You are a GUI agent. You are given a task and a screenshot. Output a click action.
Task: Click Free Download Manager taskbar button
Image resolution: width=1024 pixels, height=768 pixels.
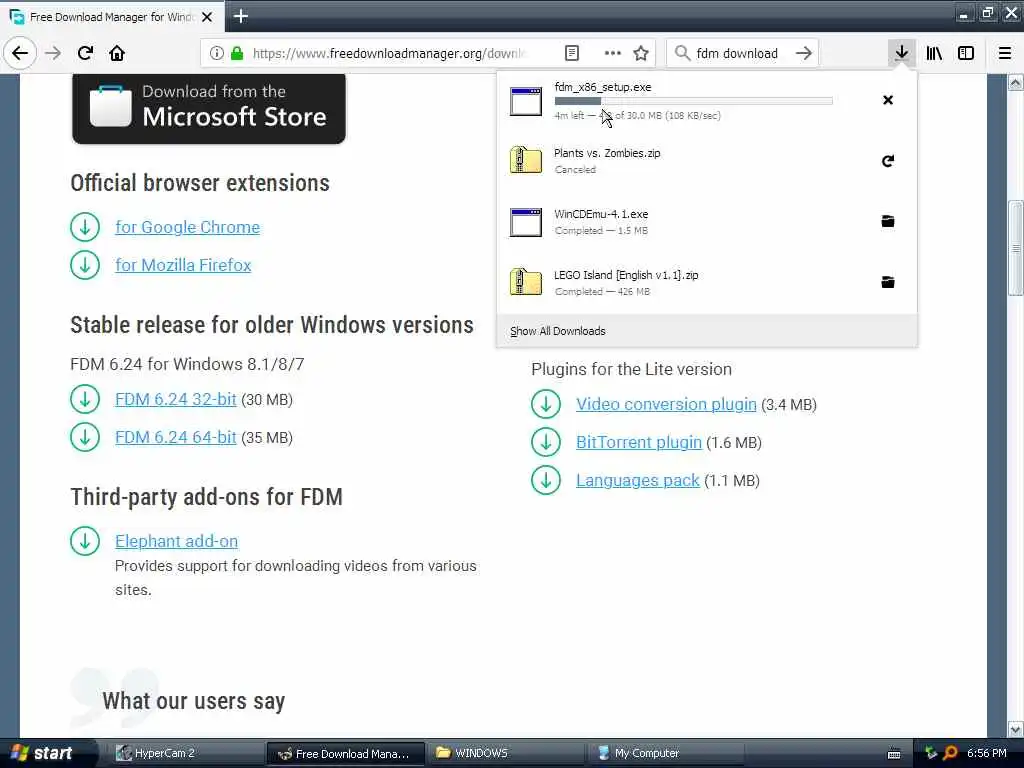click(346, 754)
